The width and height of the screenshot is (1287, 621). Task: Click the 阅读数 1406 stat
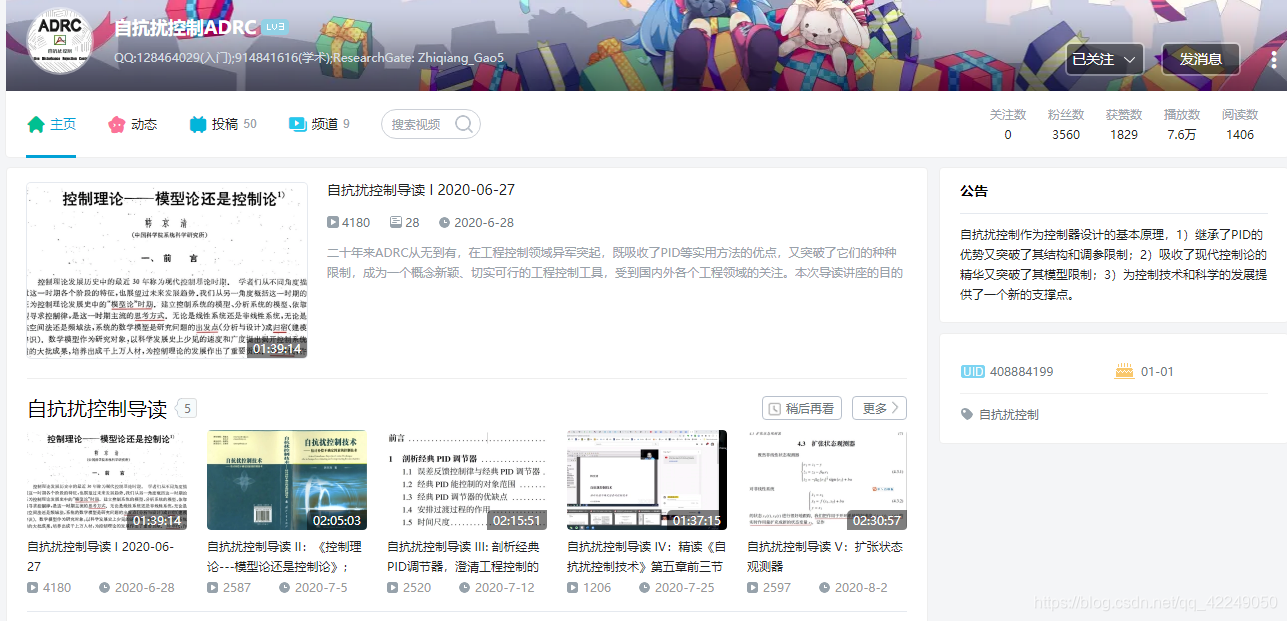(1240, 125)
